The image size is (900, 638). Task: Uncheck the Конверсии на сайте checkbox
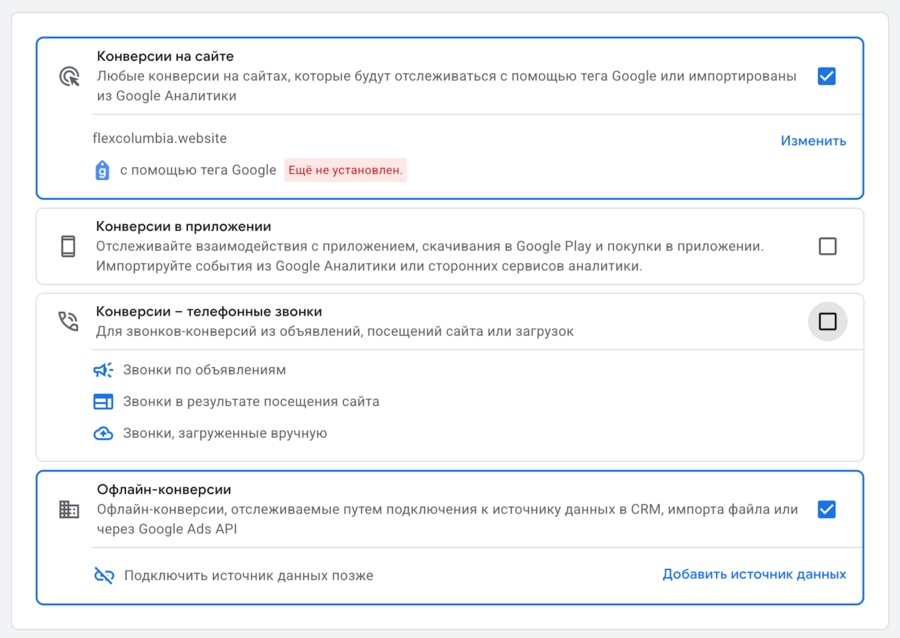(x=827, y=74)
